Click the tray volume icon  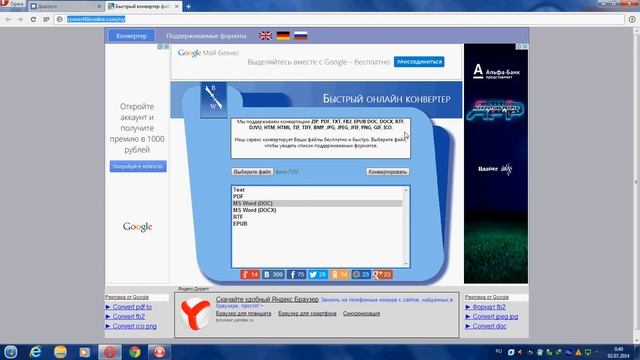click(520, 352)
